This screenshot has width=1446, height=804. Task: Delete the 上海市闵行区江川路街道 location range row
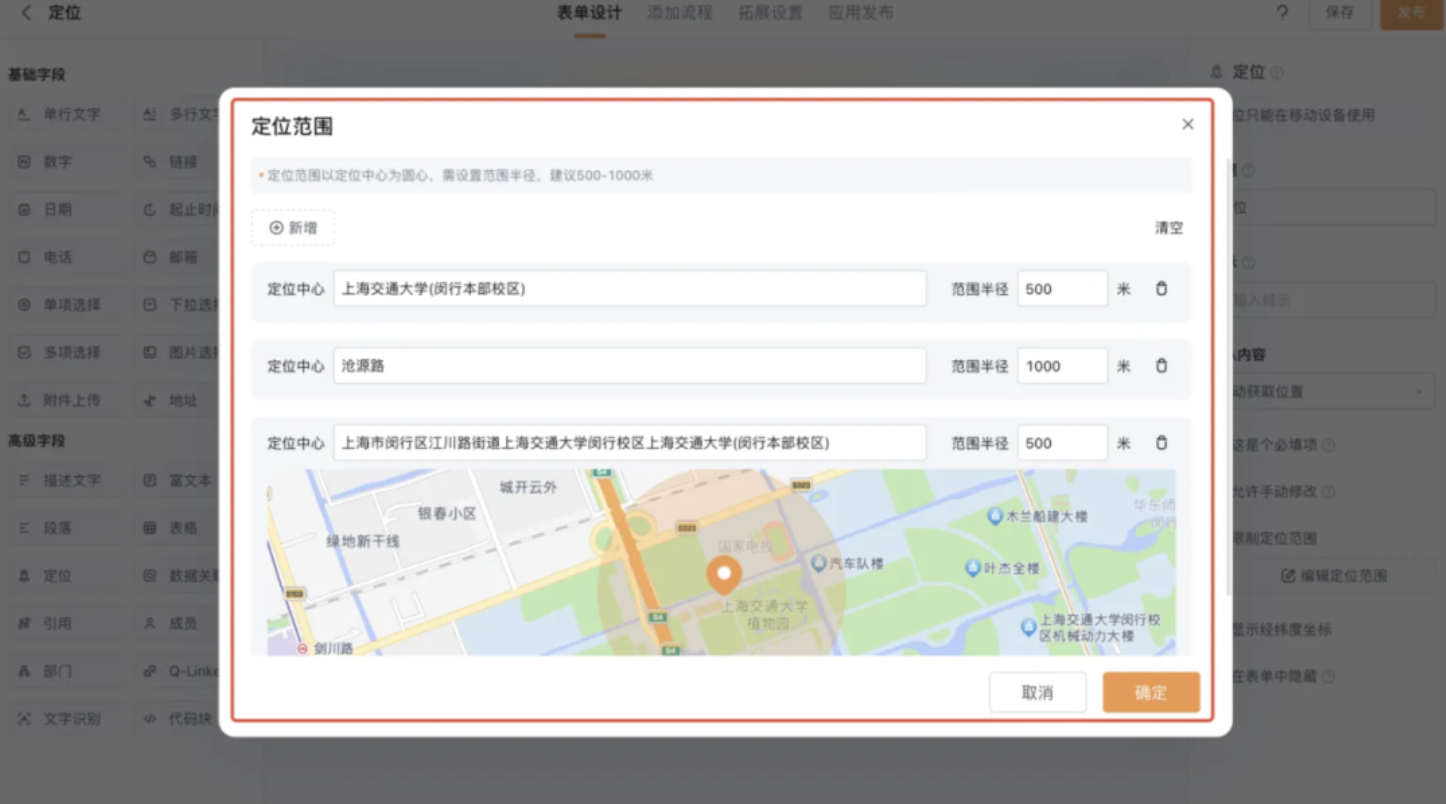click(x=1161, y=443)
